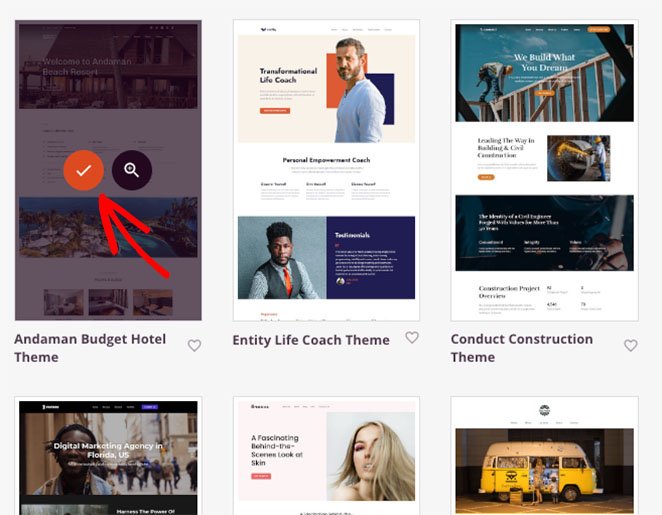Open the Entity Life Coach theme thumbnail

coord(326,170)
